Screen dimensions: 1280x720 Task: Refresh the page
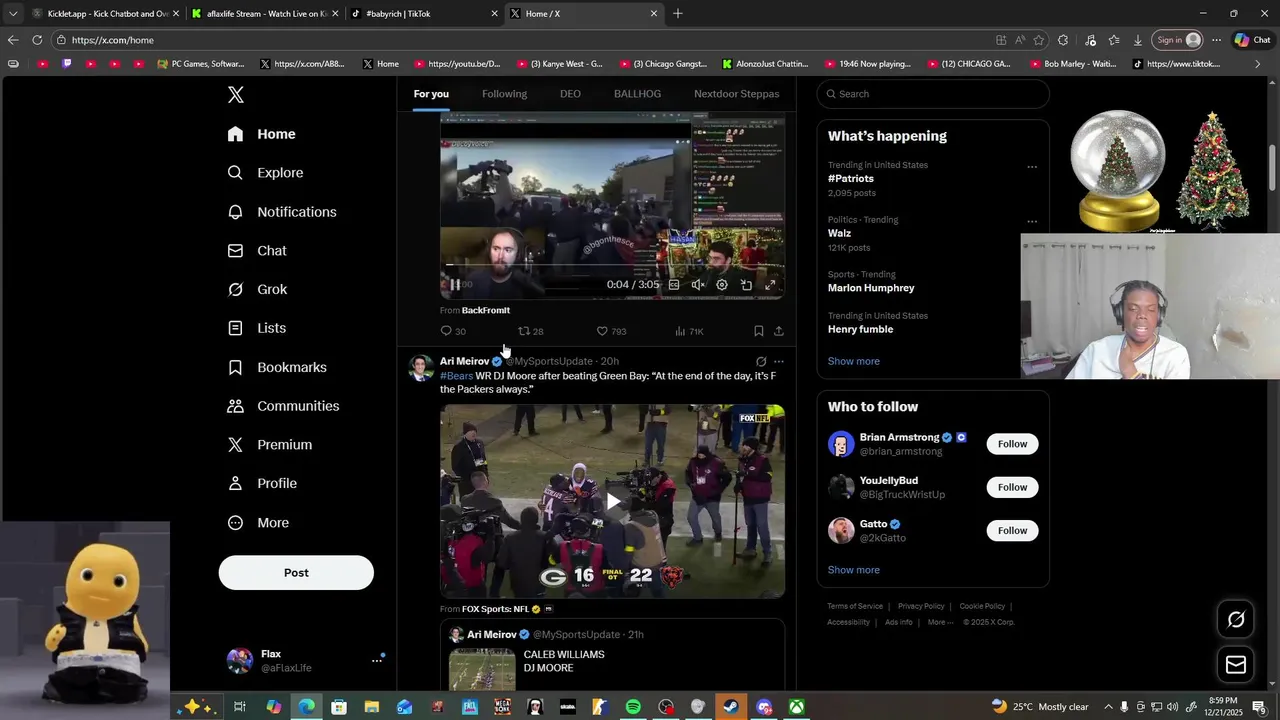(37, 40)
